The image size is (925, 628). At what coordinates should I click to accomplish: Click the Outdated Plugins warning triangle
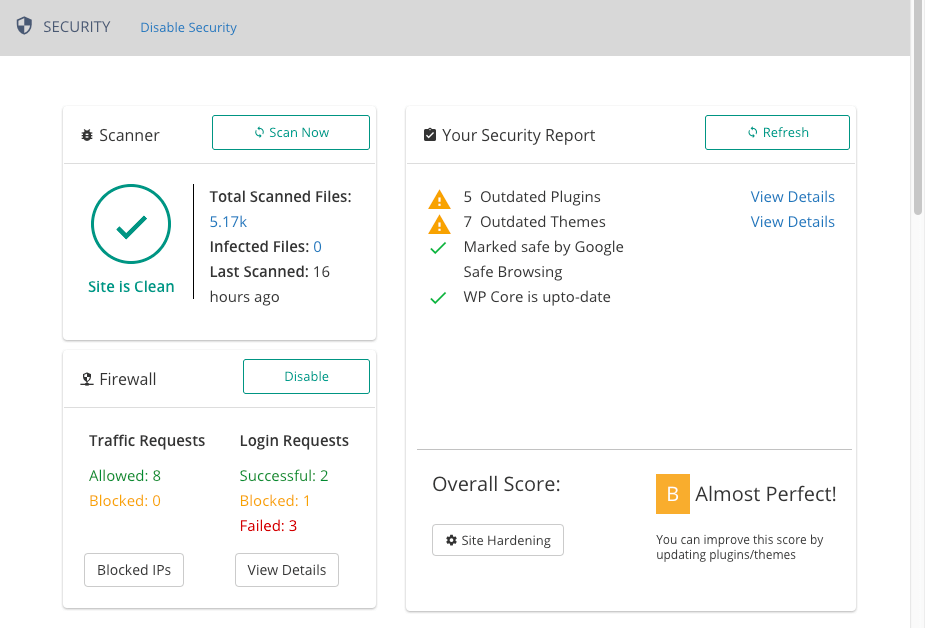(x=439, y=199)
